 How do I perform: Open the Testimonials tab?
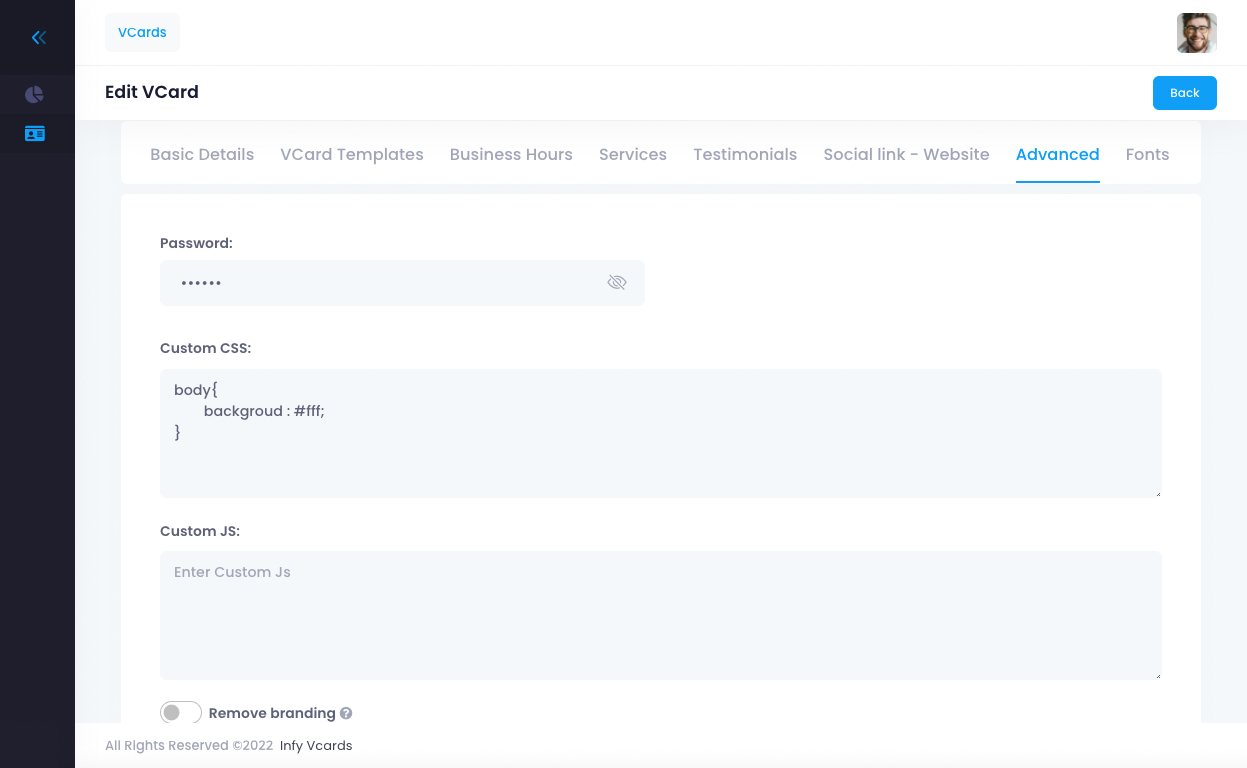pyautogui.click(x=745, y=155)
